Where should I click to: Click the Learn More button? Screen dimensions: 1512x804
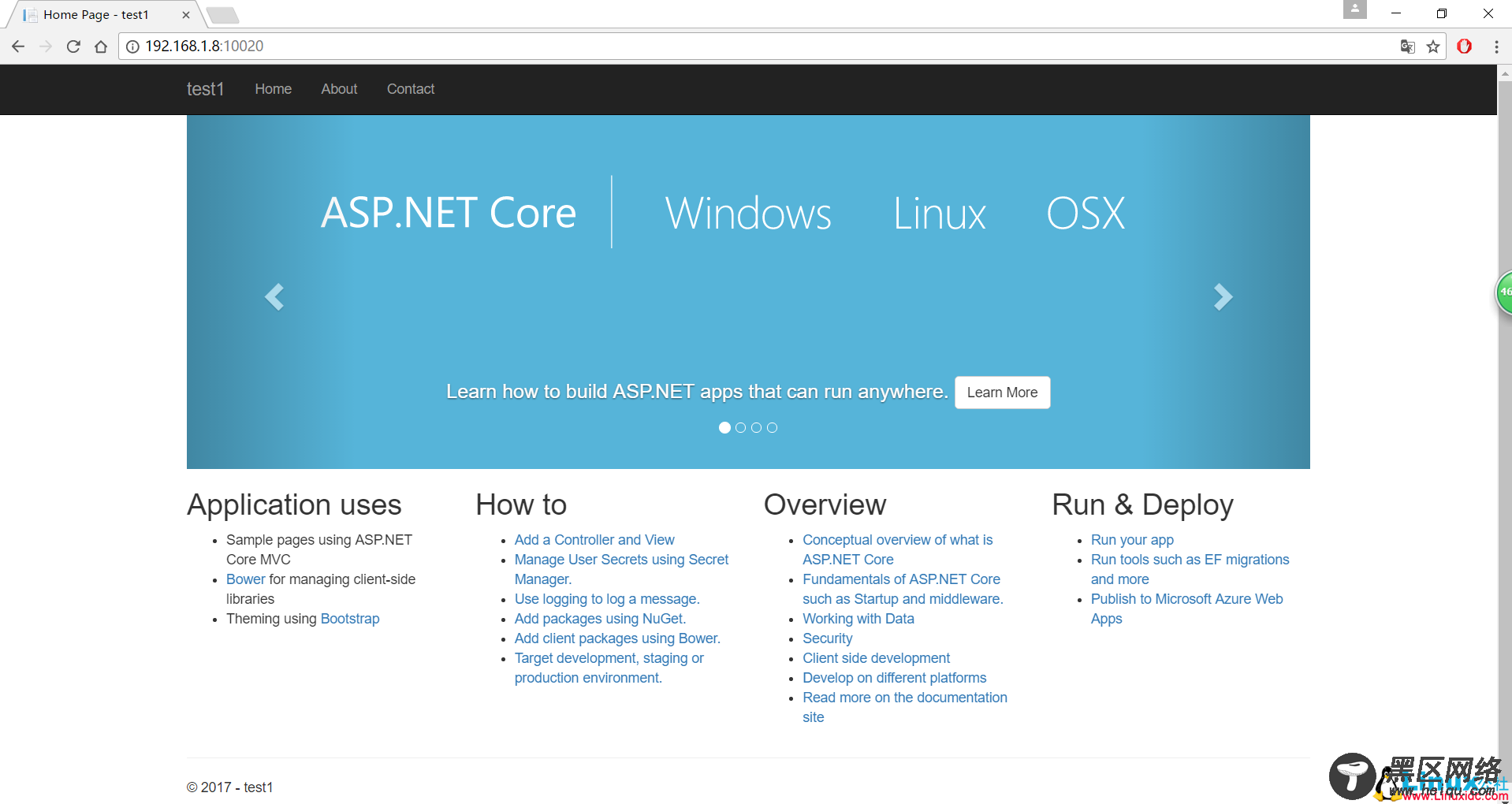click(x=1002, y=393)
